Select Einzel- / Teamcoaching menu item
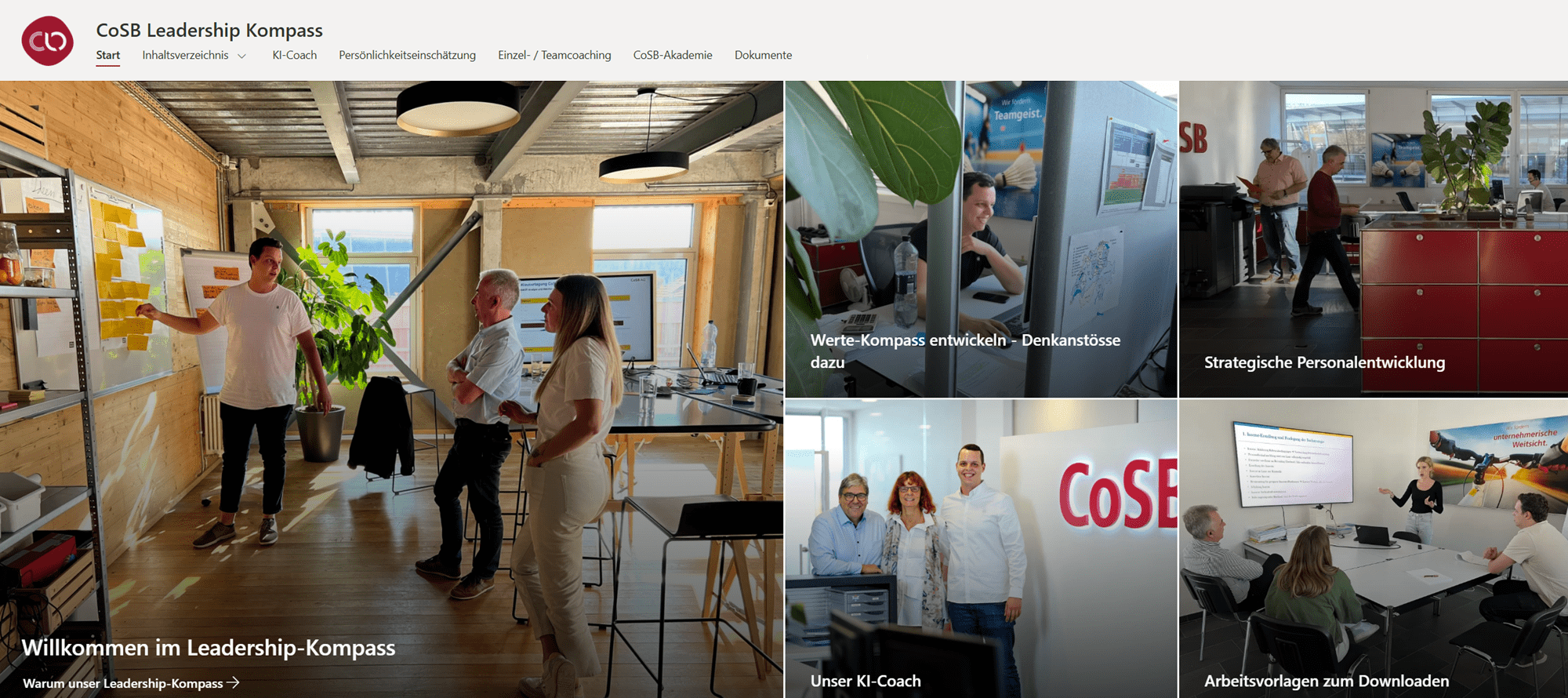Screen dimensions: 1568x698 [554, 55]
